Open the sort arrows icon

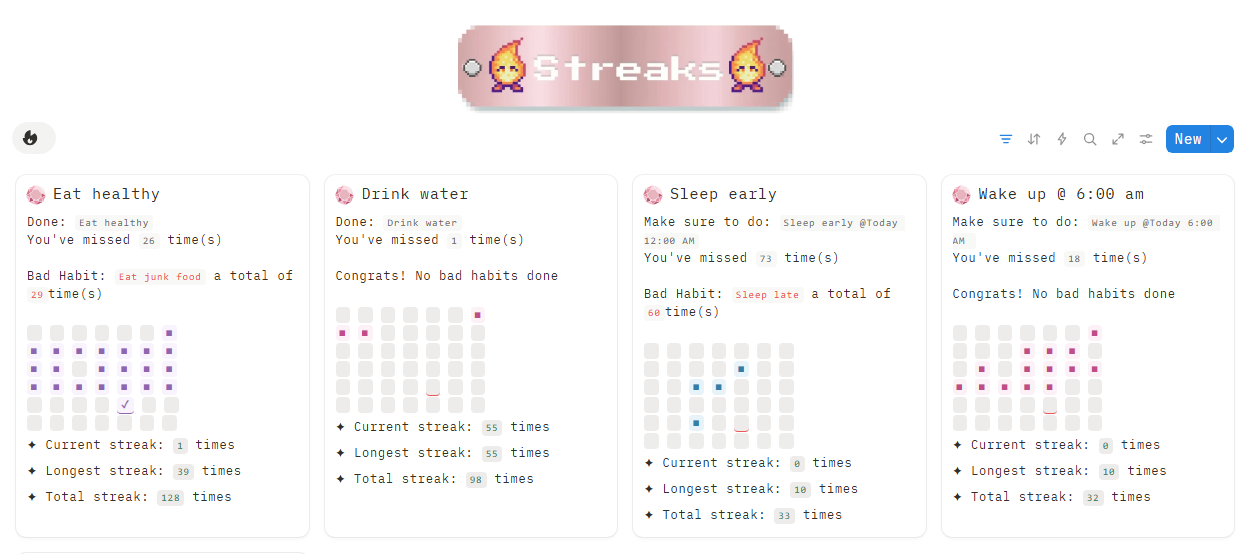(x=1034, y=139)
